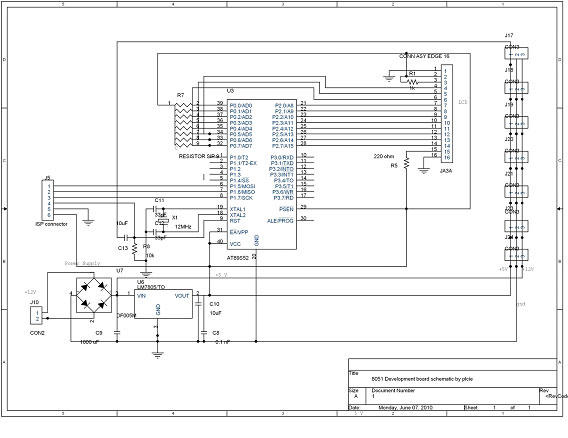Click the 'EA/VPP' pin name
The image size is (568, 438).
pyautogui.click(x=239, y=232)
